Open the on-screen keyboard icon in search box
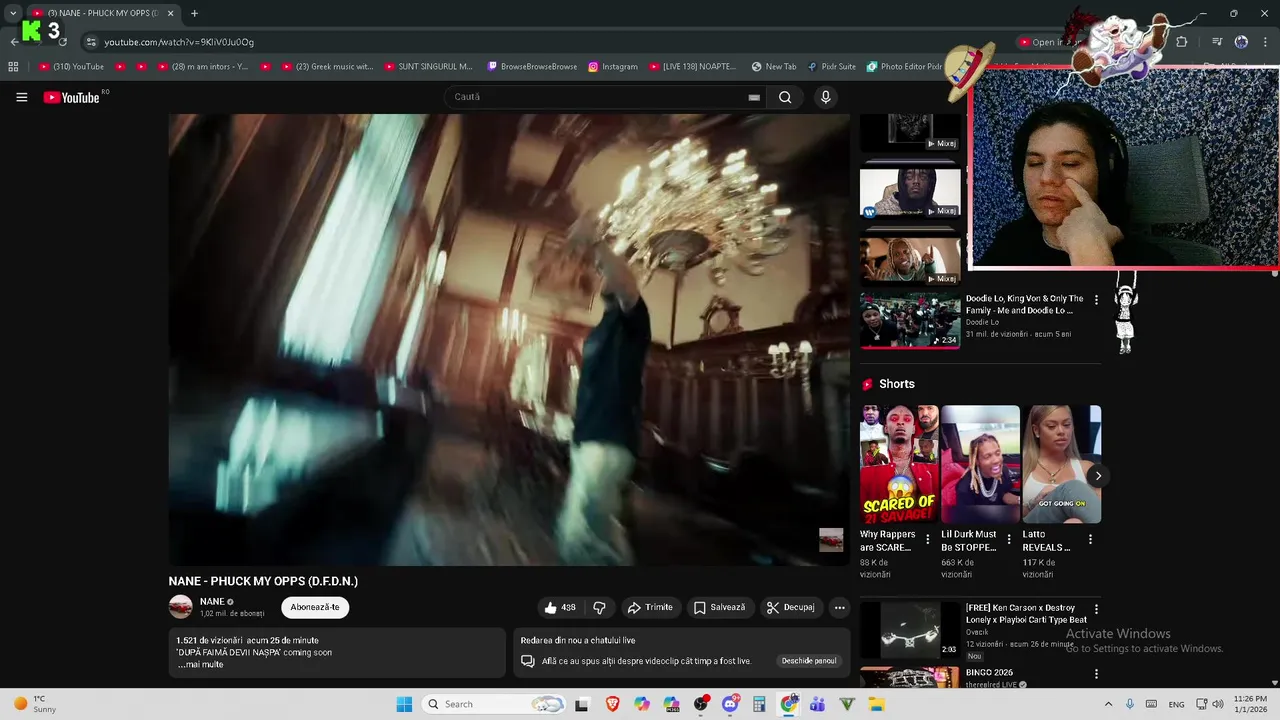This screenshot has width=1280, height=720. click(754, 97)
